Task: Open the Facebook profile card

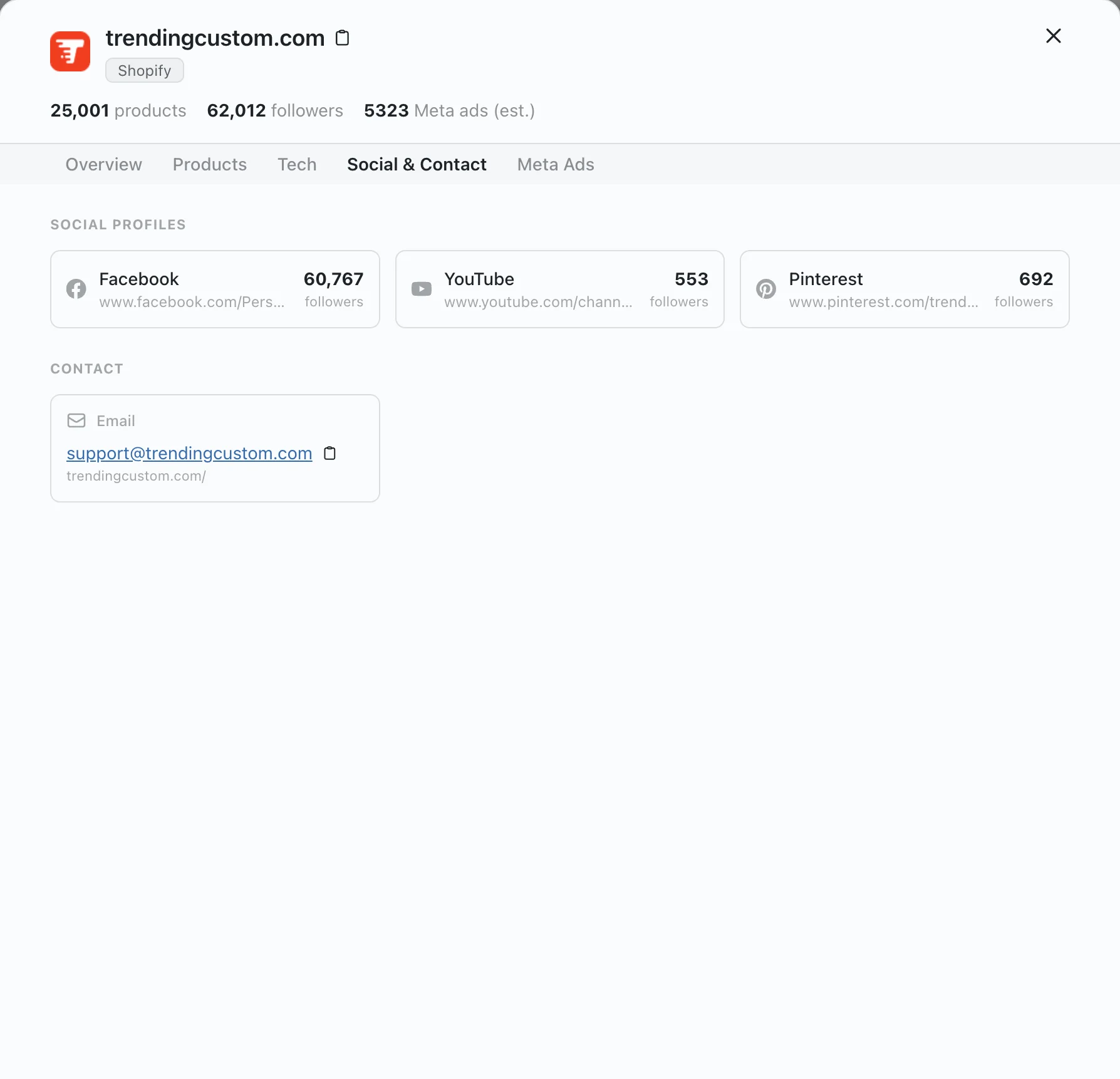Action: 214,289
